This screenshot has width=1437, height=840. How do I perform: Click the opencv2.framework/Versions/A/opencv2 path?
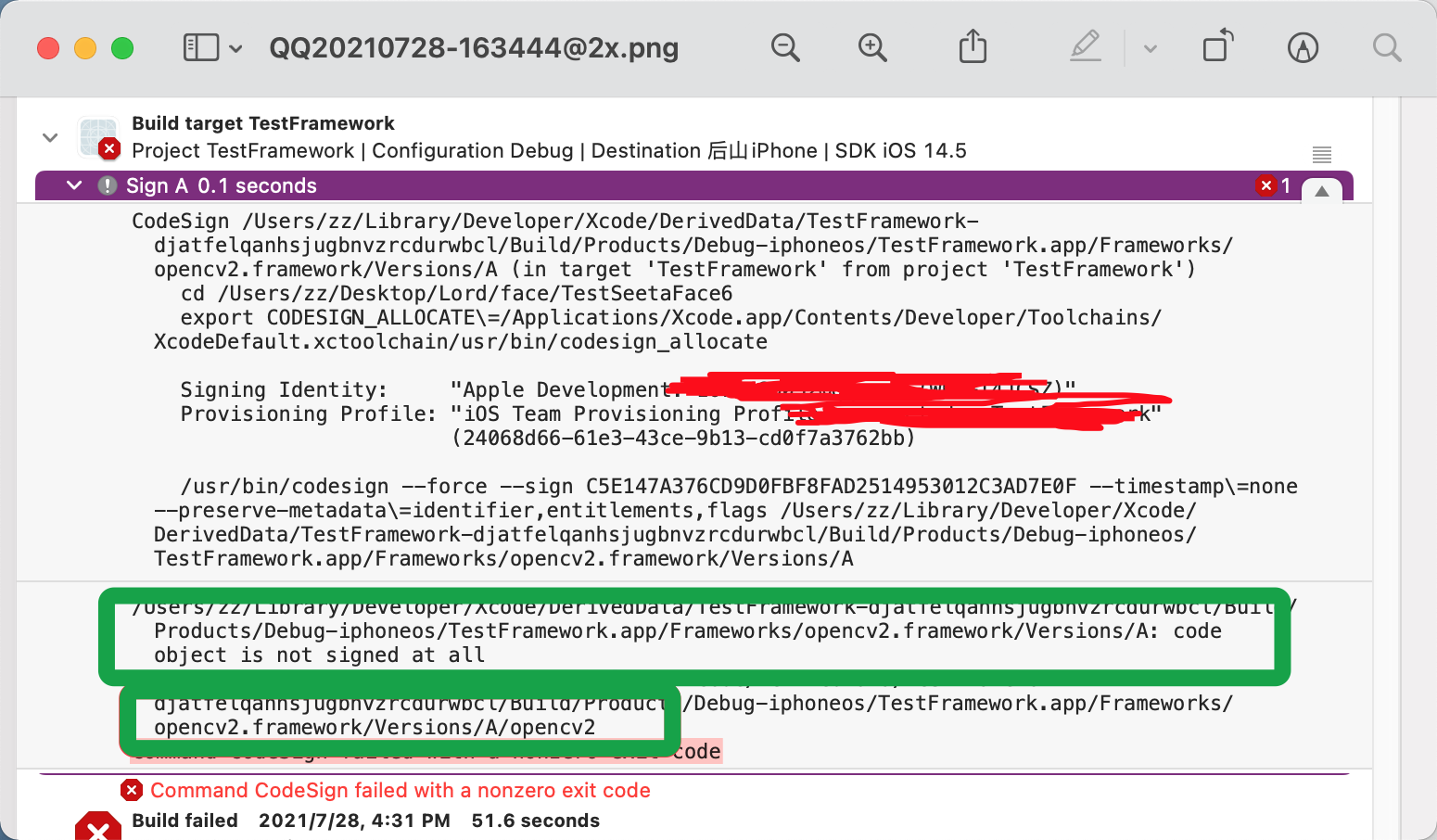click(375, 727)
